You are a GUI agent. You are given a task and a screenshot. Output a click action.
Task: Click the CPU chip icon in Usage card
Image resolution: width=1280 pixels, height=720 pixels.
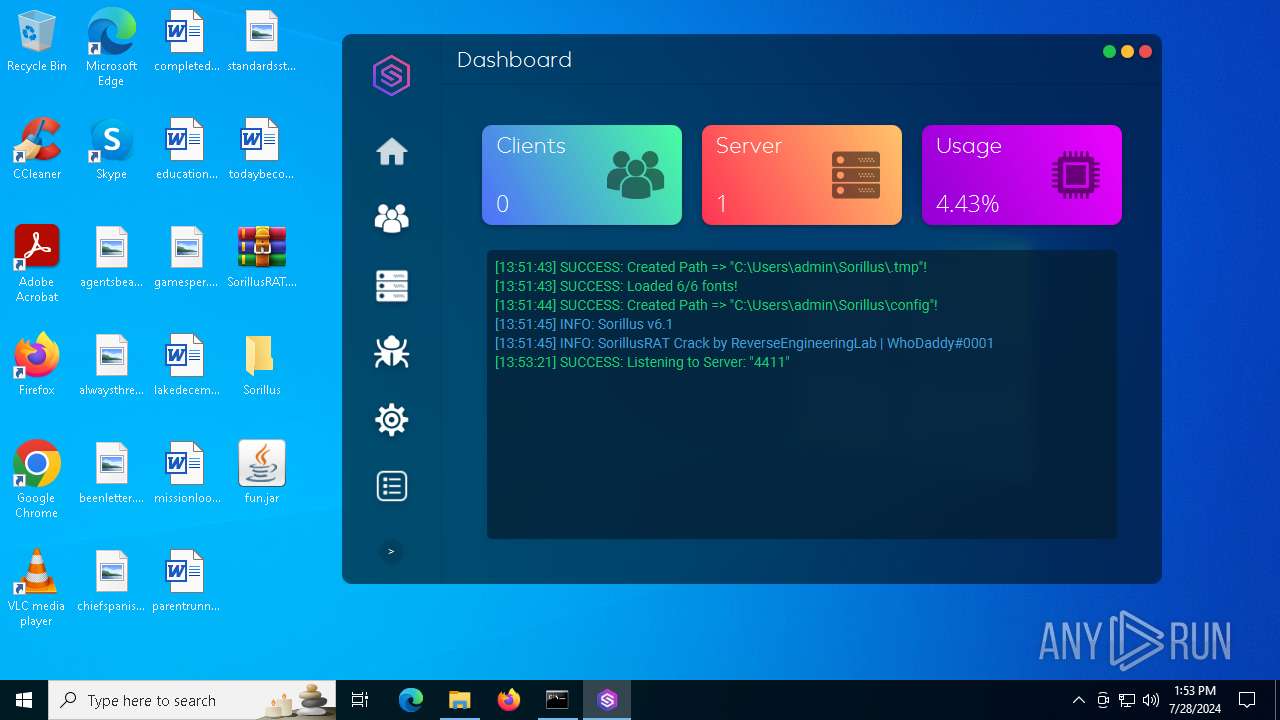[1076, 175]
